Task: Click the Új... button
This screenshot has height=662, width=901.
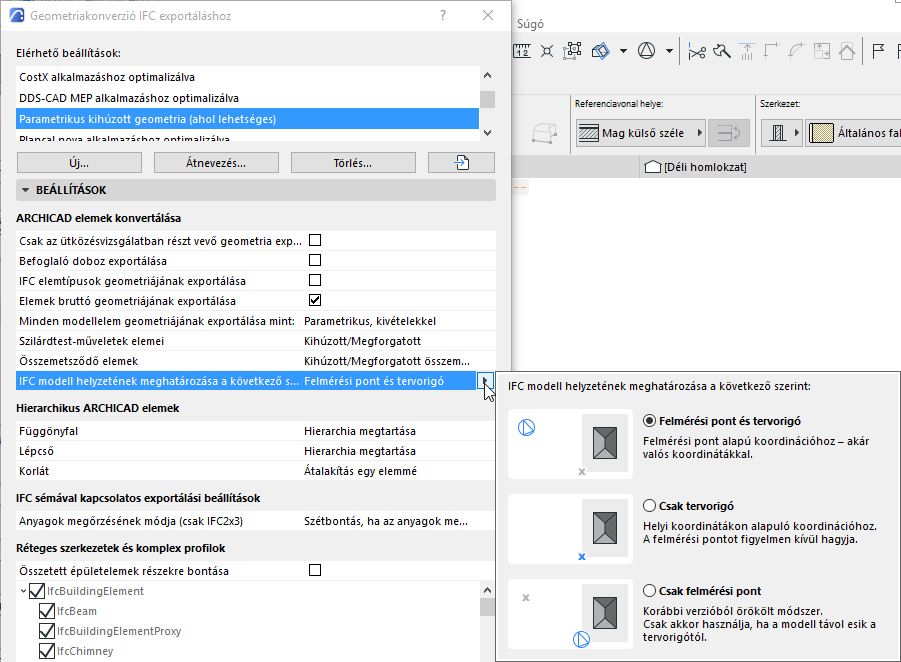Action: coord(79,163)
